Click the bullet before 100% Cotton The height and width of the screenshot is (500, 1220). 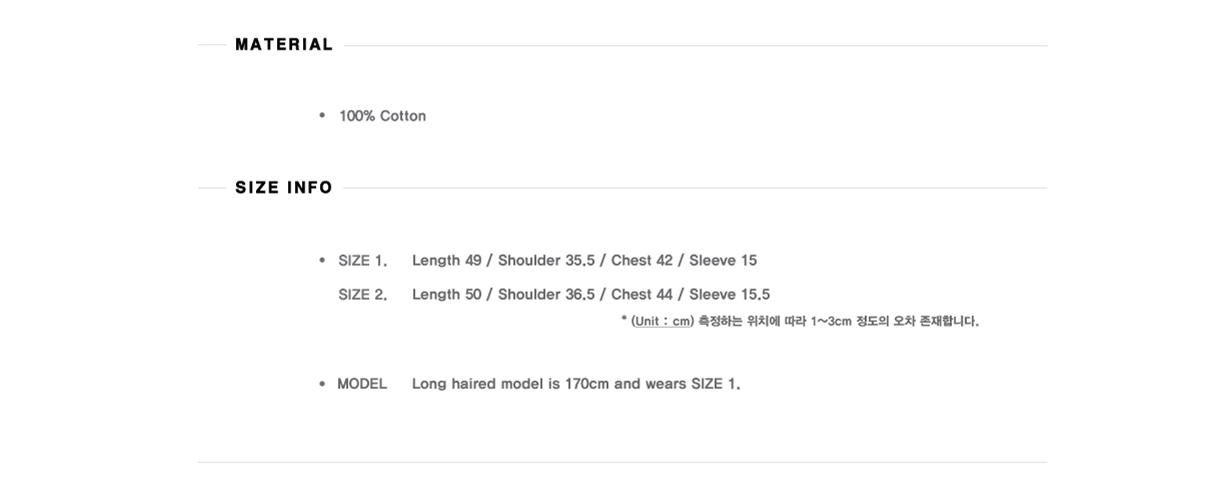(322, 116)
